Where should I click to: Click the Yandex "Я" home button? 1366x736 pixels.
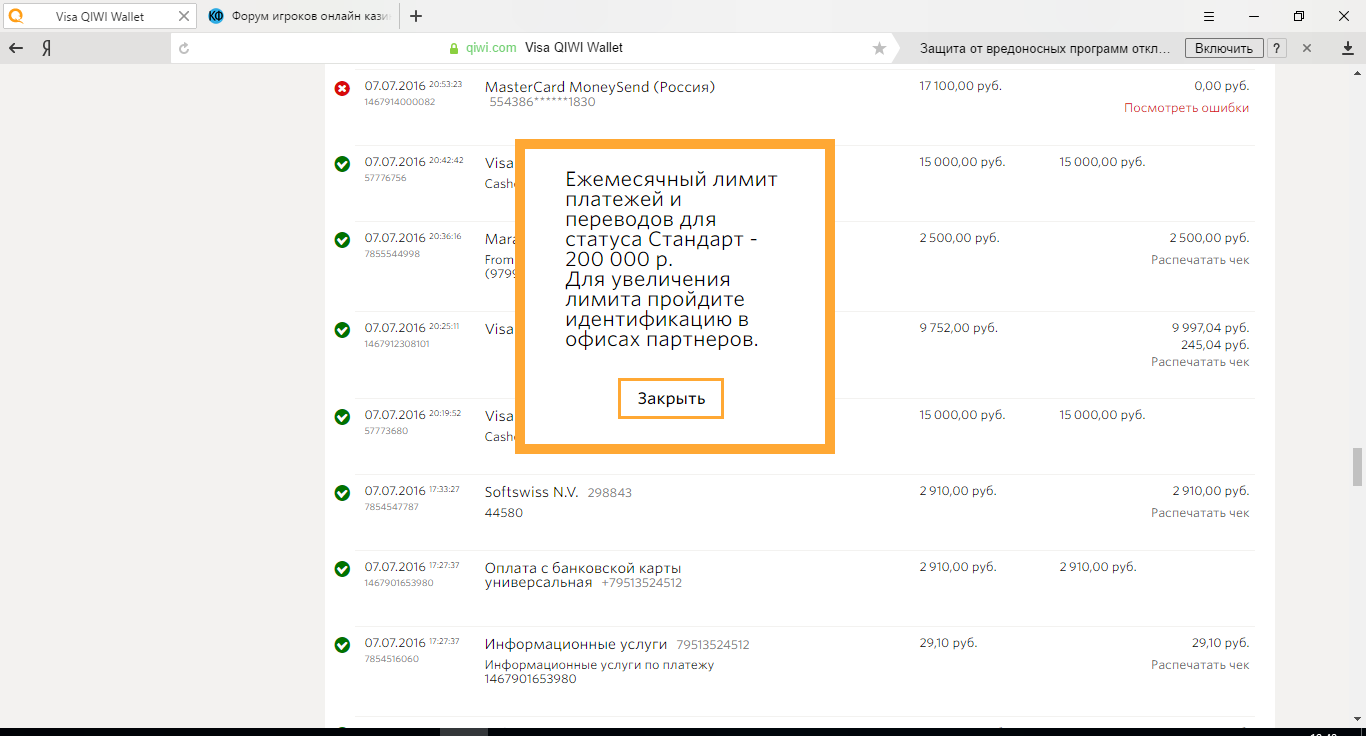[46, 48]
